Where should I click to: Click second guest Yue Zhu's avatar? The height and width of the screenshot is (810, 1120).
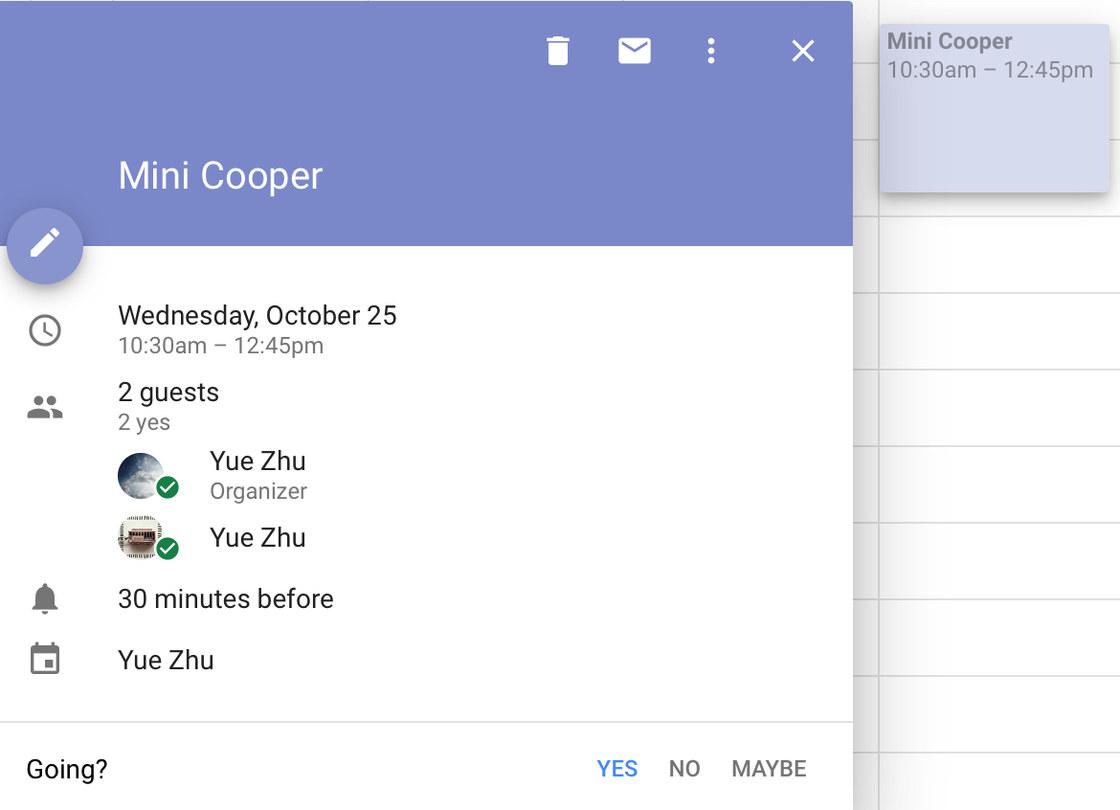(x=142, y=537)
